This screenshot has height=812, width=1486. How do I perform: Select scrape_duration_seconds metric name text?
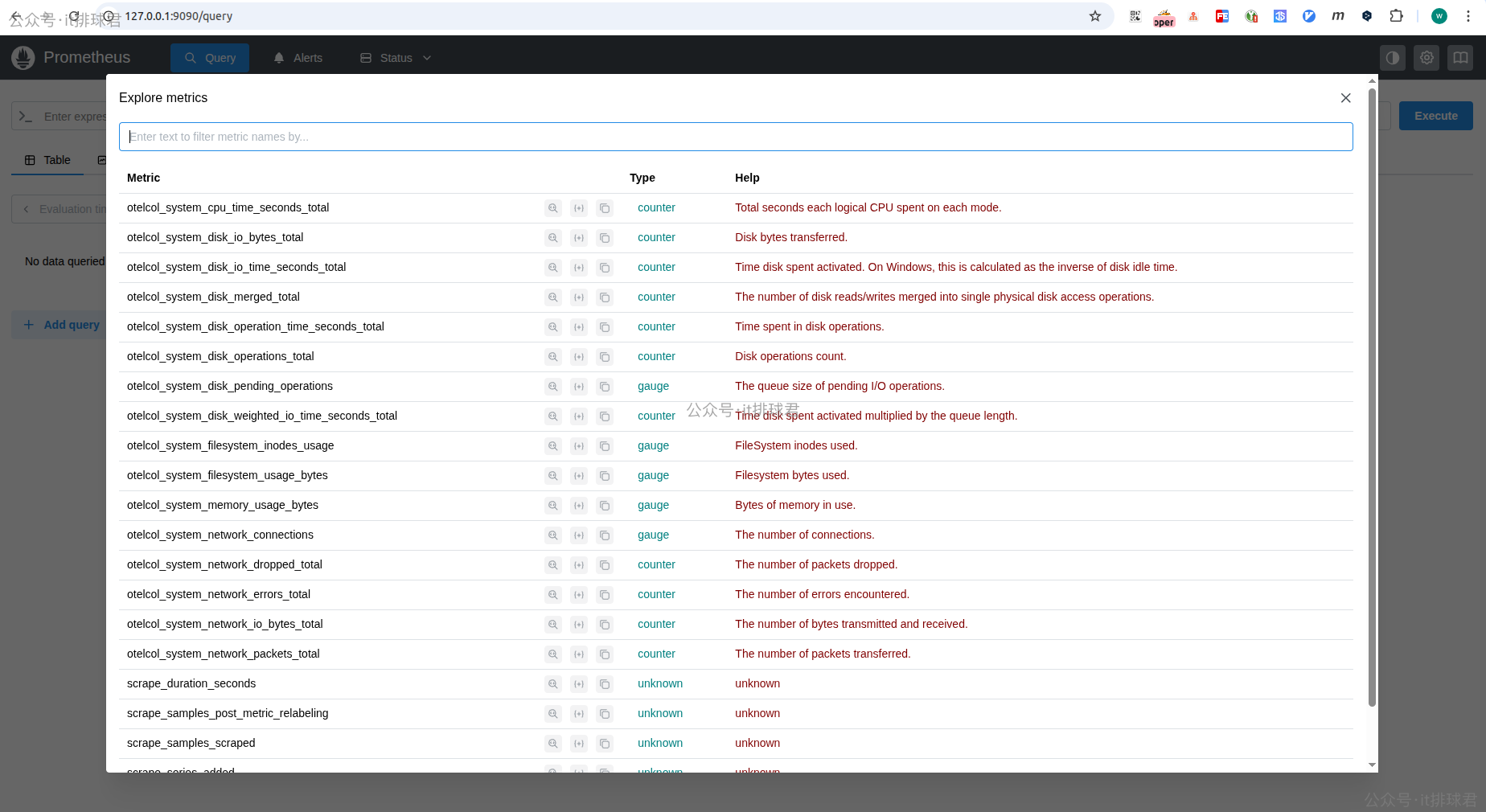(x=191, y=683)
